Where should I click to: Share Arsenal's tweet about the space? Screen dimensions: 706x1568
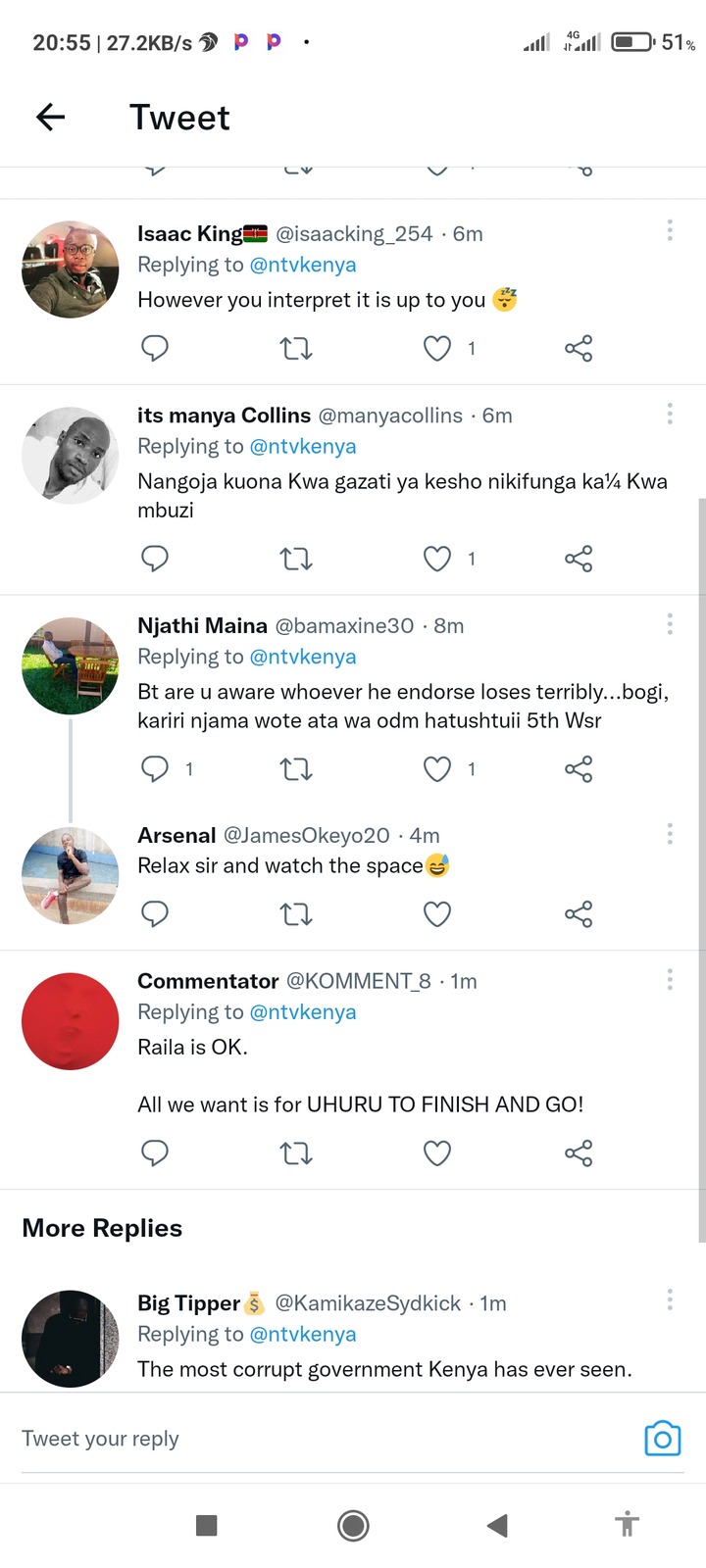click(579, 914)
